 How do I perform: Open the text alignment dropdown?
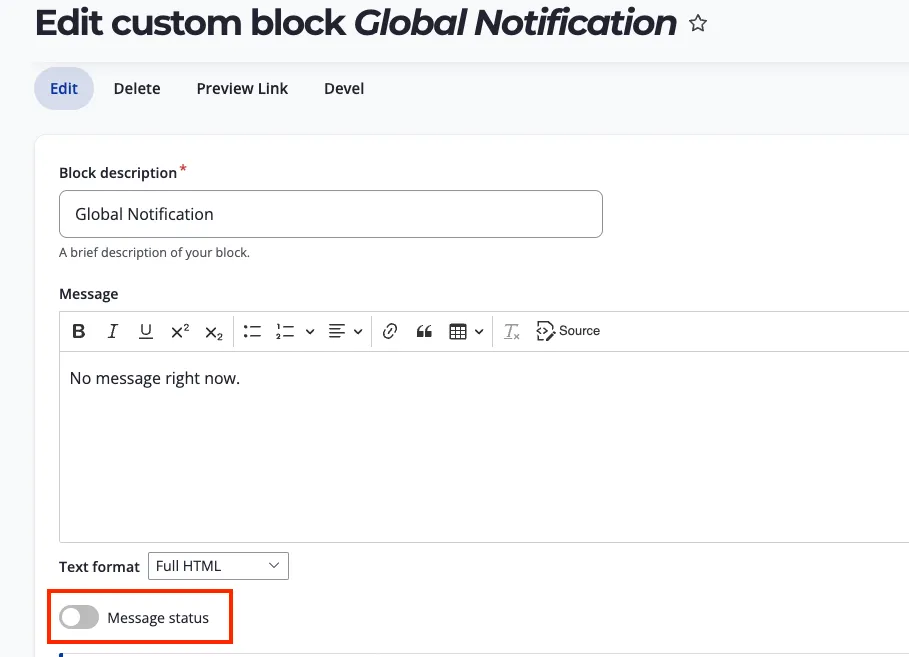pos(346,331)
